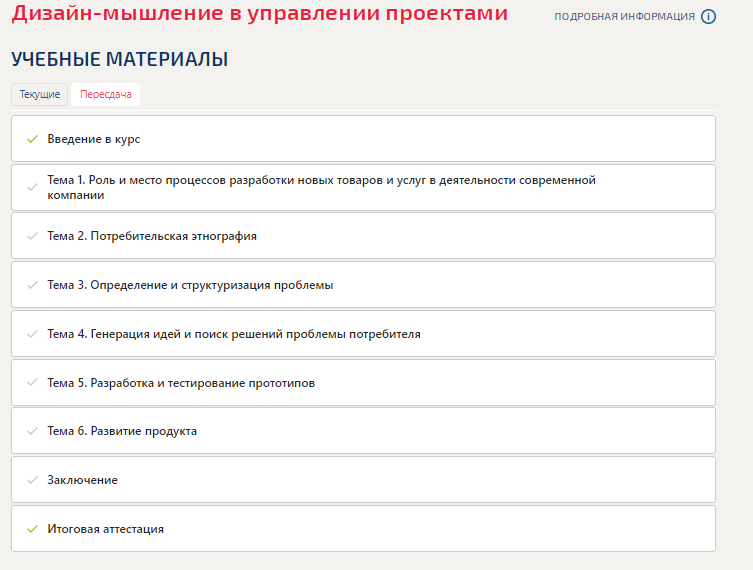This screenshot has width=753, height=570.
Task: Click the checkmark icon beside Тема 4
Action: (x=32, y=334)
